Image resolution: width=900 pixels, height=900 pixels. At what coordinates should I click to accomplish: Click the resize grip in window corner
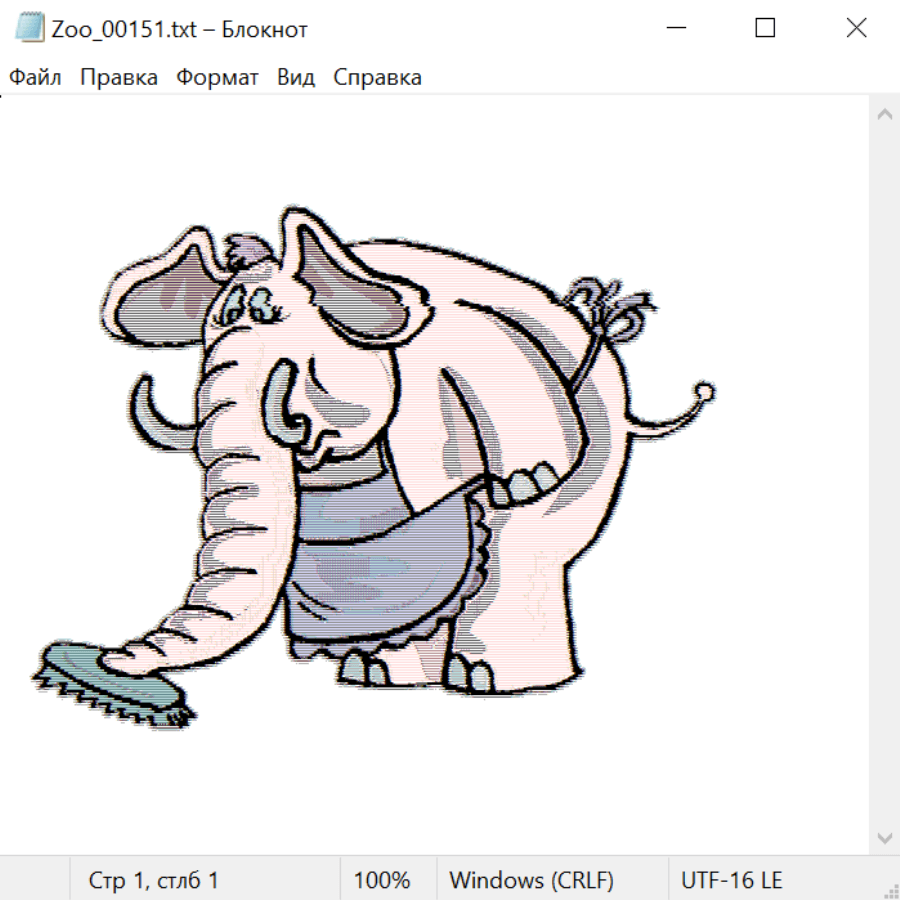pyautogui.click(x=890, y=890)
